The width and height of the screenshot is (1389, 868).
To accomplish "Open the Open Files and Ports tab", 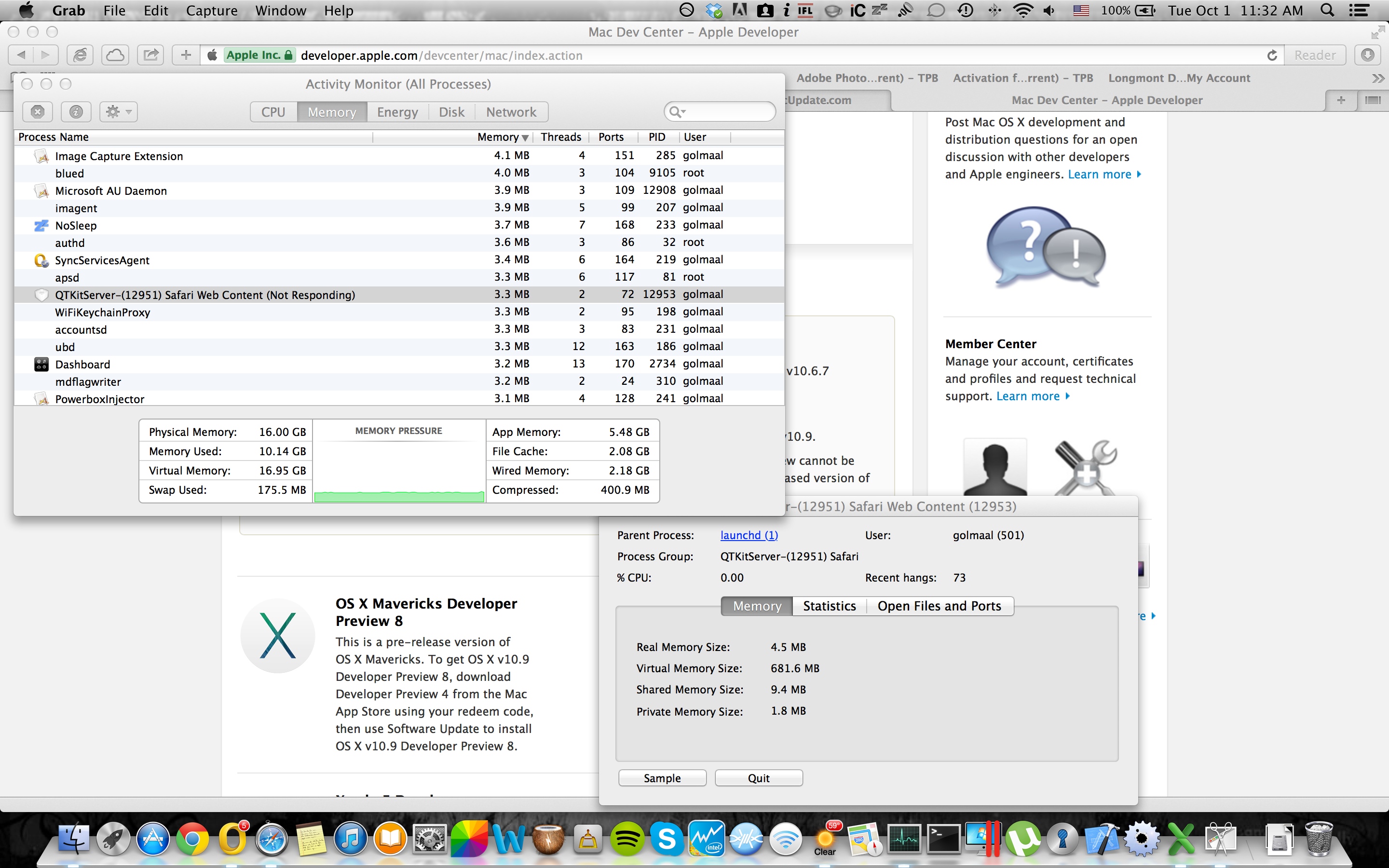I will point(939,606).
